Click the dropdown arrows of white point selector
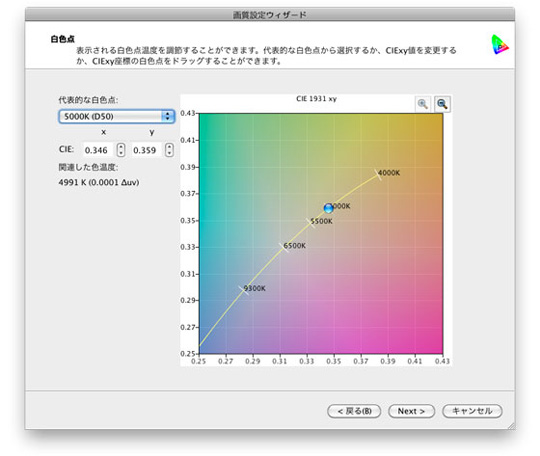 [x=168, y=116]
